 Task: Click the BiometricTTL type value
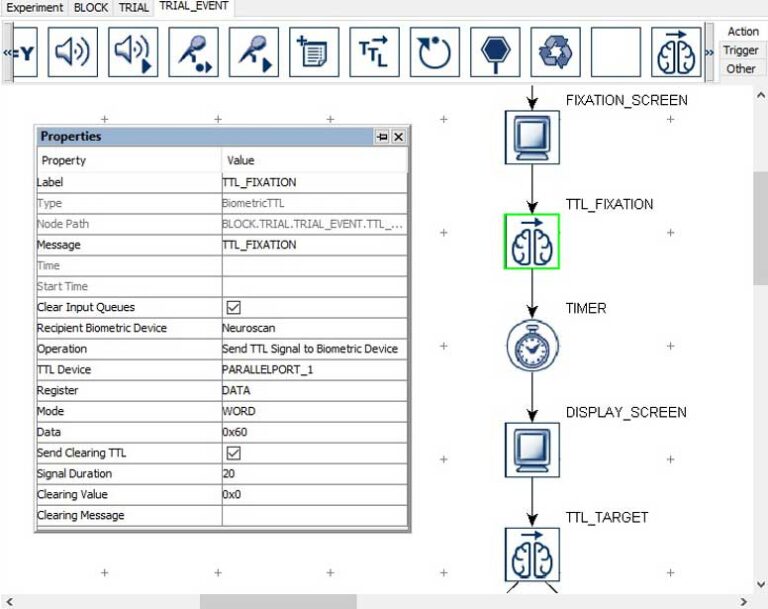[x=314, y=203]
